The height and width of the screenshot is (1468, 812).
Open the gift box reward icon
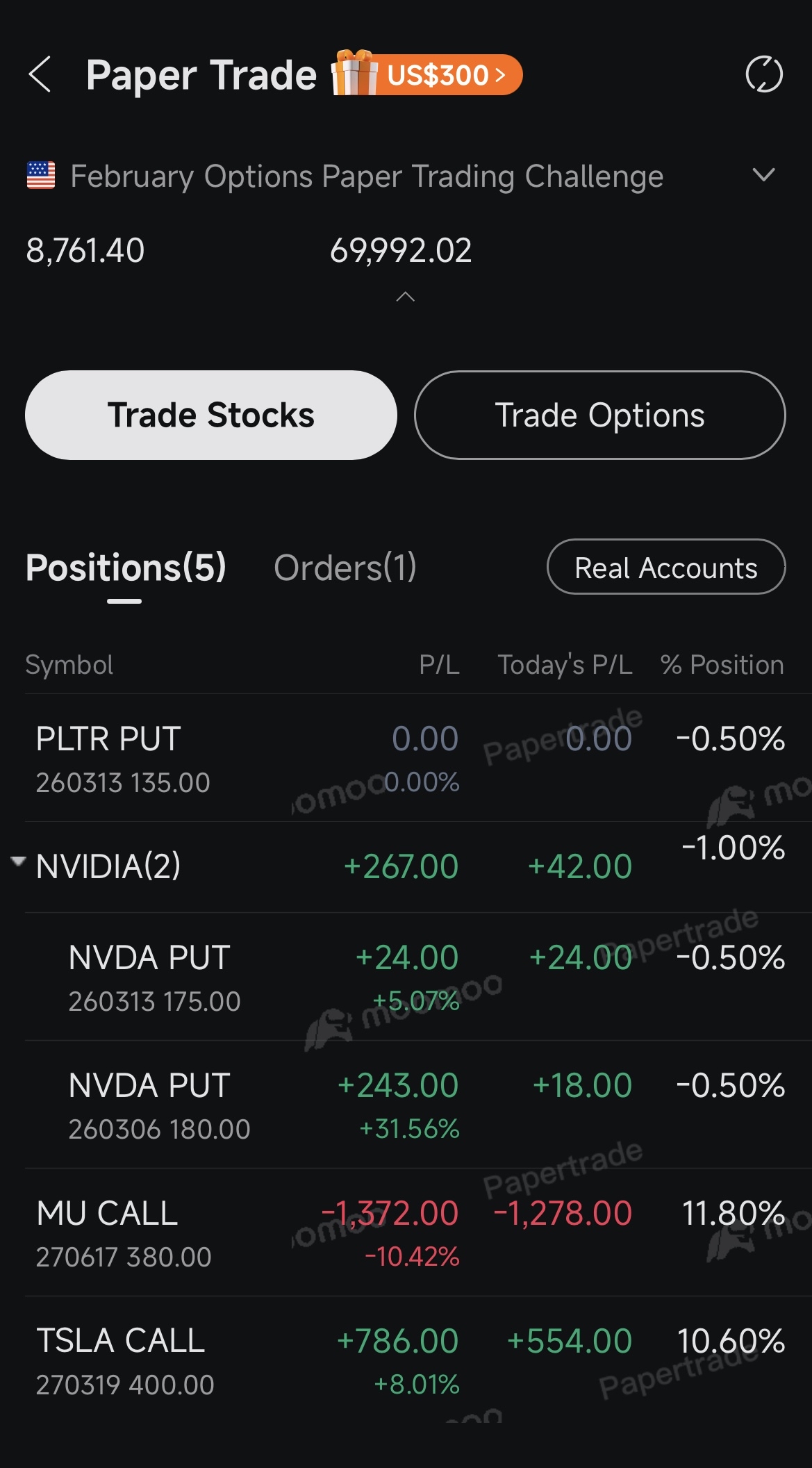coord(354,73)
